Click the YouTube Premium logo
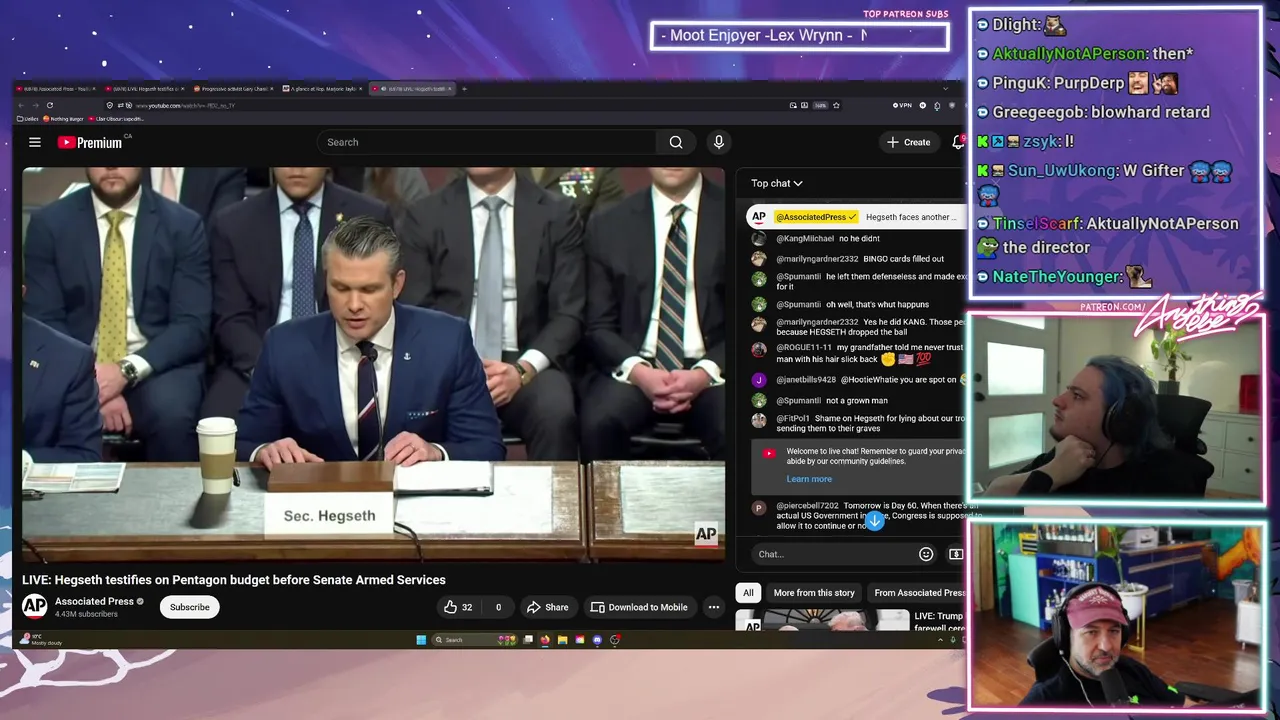Screen dimensions: 1280x720 90,142
